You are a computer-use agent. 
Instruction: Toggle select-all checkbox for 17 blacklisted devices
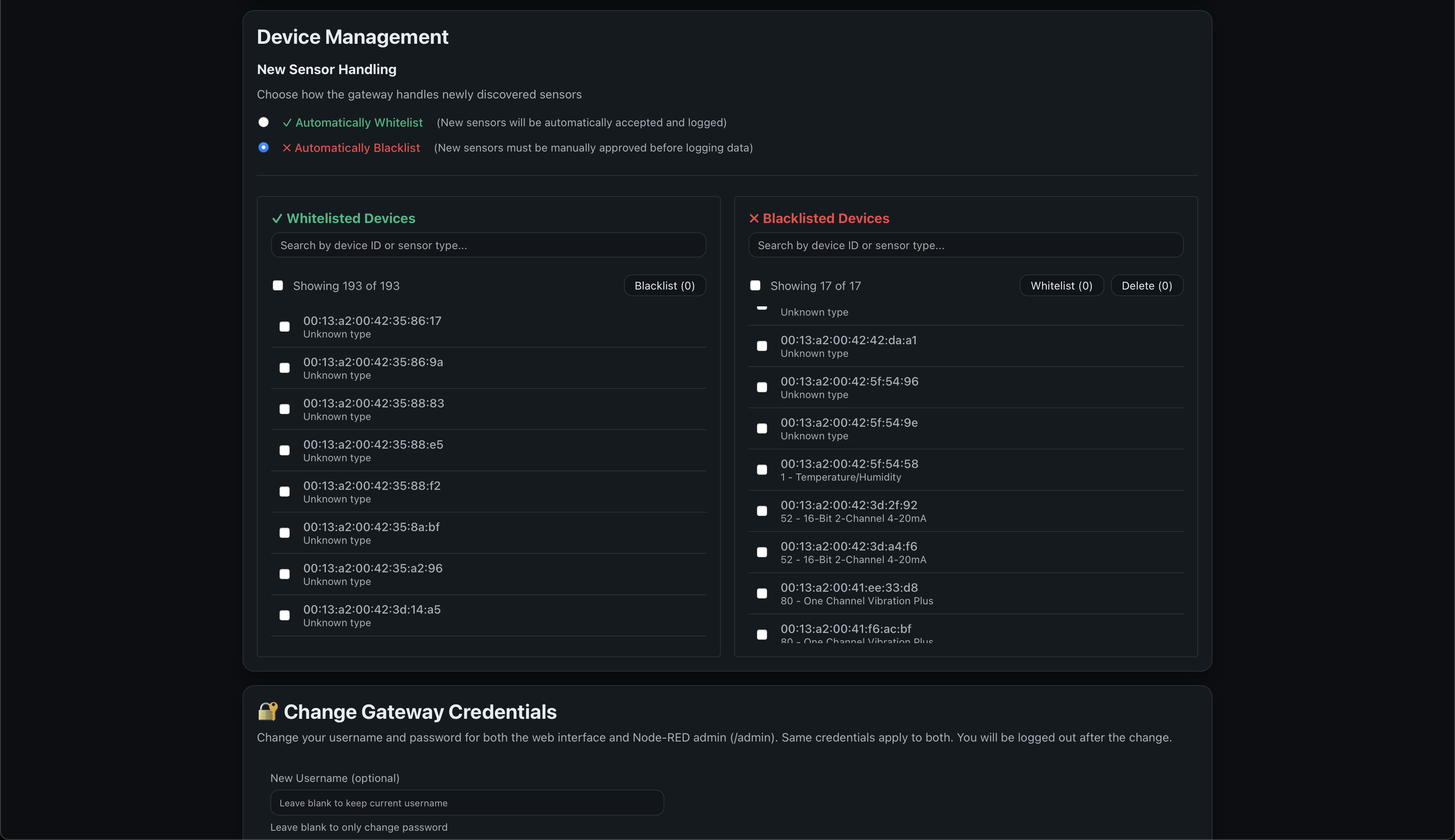pyautogui.click(x=755, y=286)
